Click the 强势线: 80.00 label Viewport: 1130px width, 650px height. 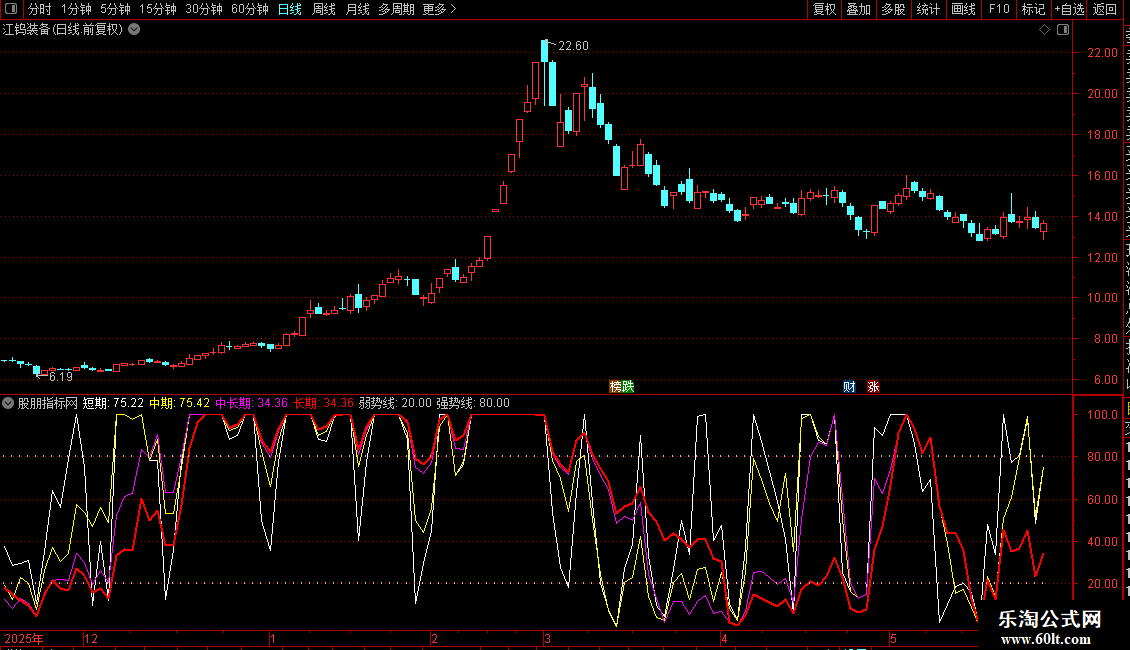tap(473, 403)
